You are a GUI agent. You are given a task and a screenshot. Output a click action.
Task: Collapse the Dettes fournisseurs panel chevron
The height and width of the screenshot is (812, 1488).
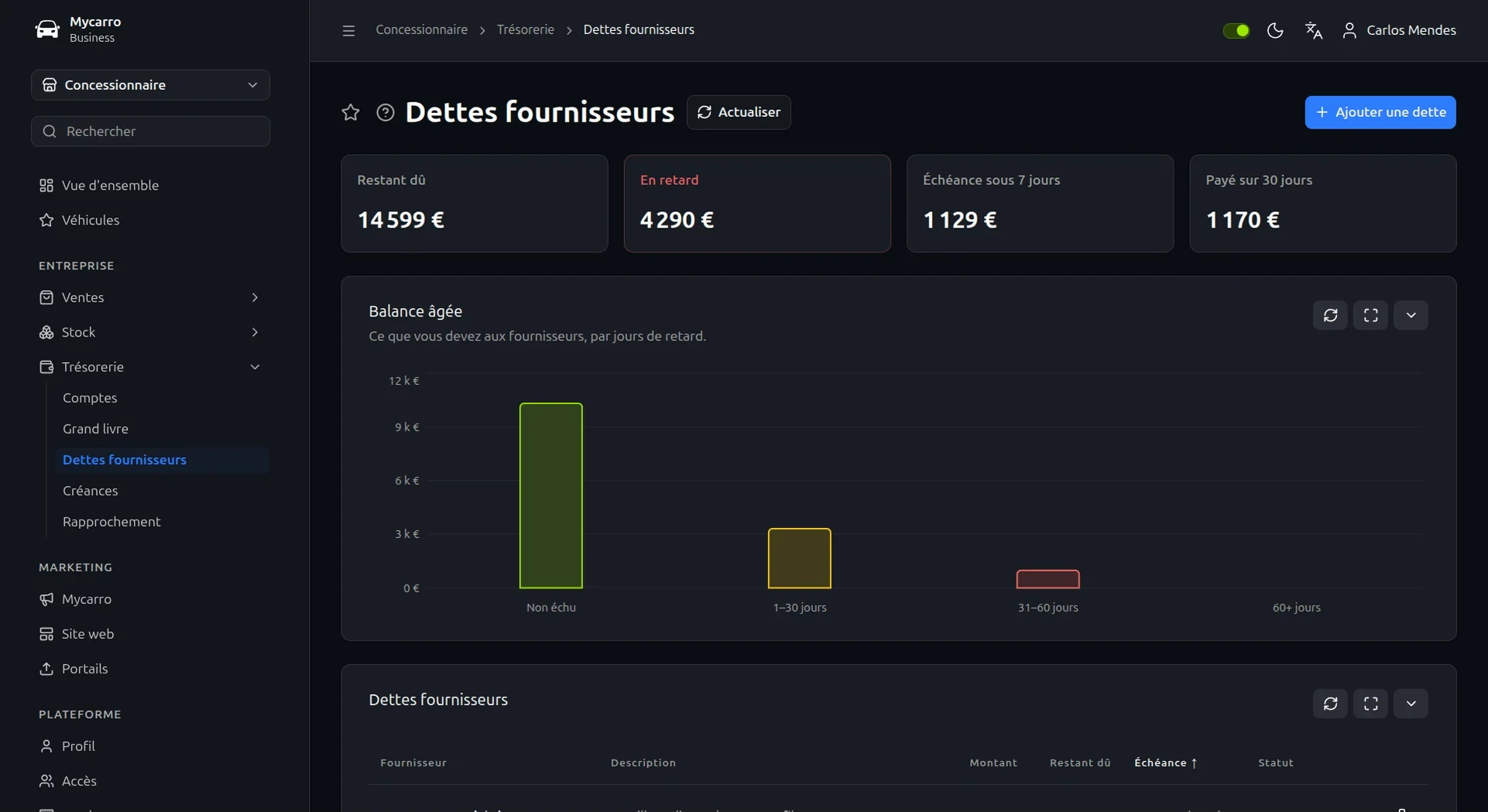(x=1411, y=704)
